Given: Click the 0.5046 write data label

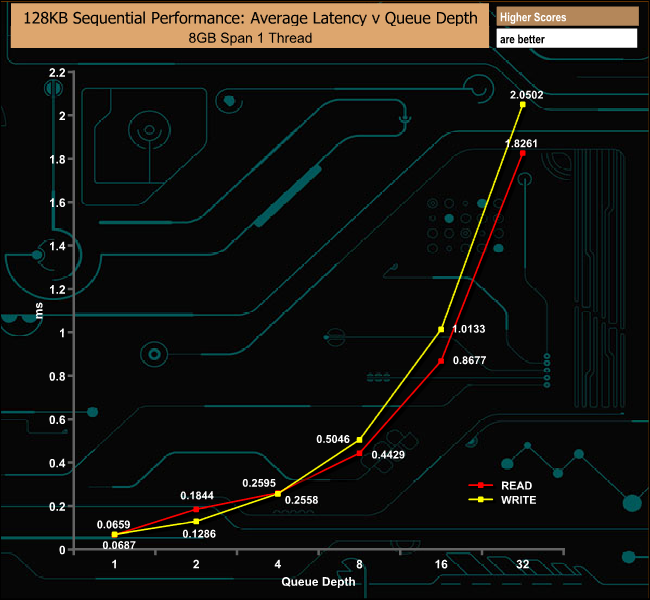Looking at the screenshot, I should point(333,439).
